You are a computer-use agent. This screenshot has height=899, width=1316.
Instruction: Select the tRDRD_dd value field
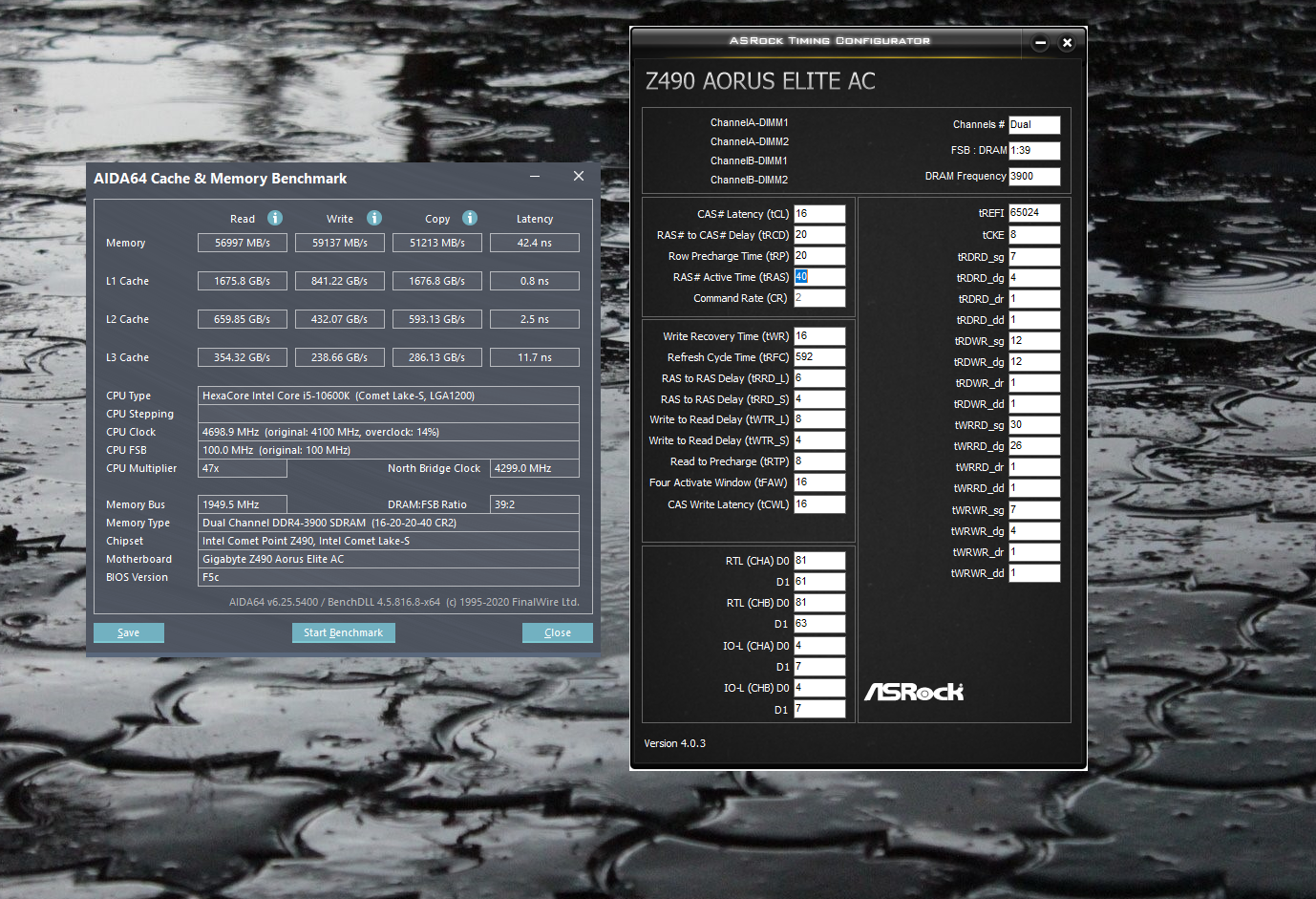pyautogui.click(x=1034, y=320)
